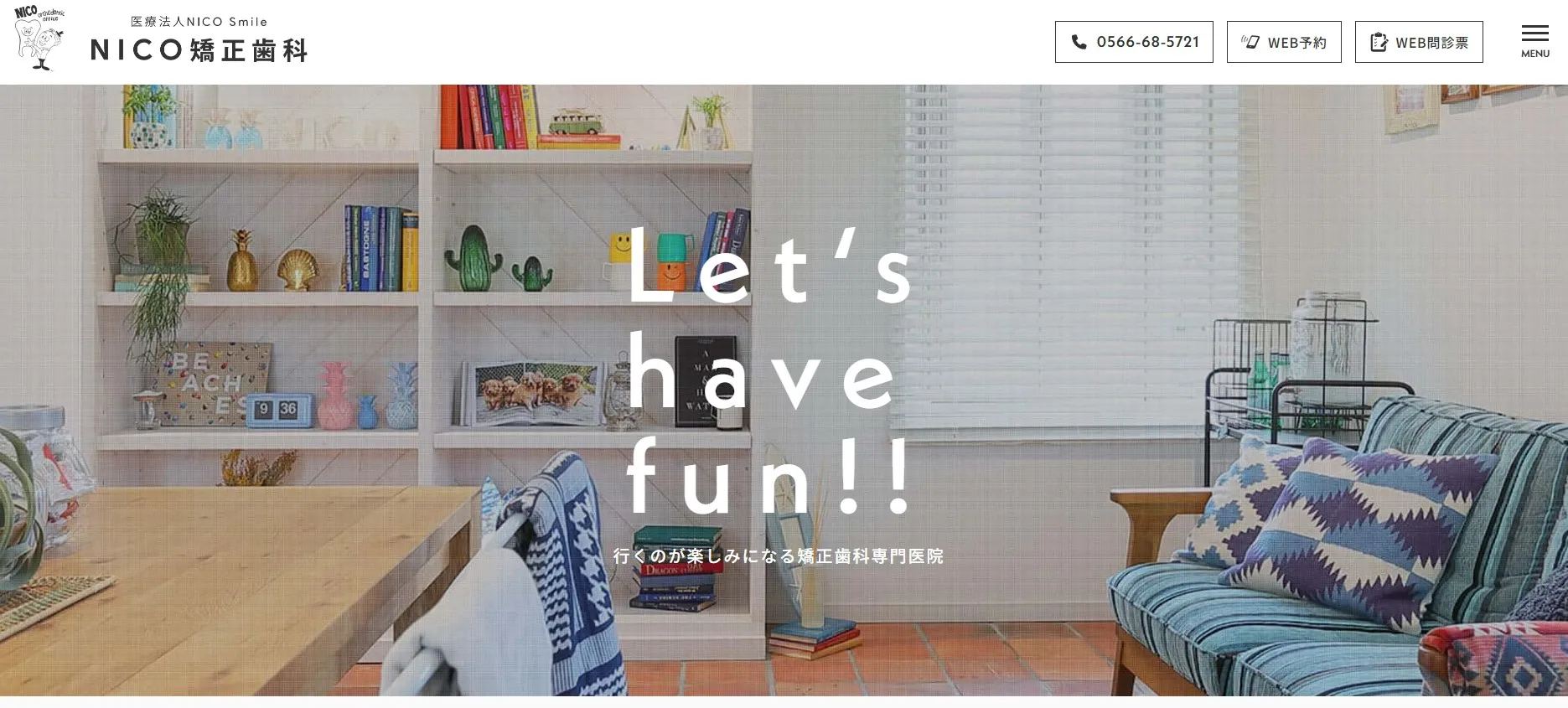
Task: Click the WEB問診票 clipboard icon
Action: click(x=1379, y=42)
